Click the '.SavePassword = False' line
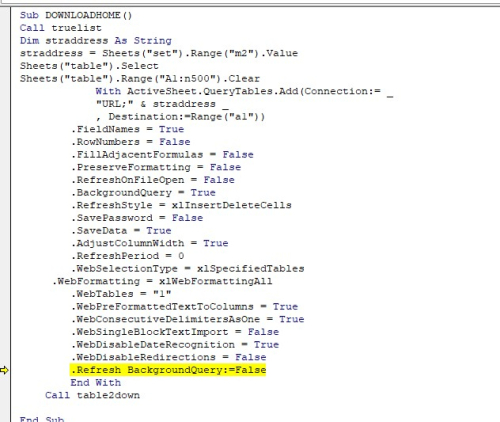 pos(137,218)
